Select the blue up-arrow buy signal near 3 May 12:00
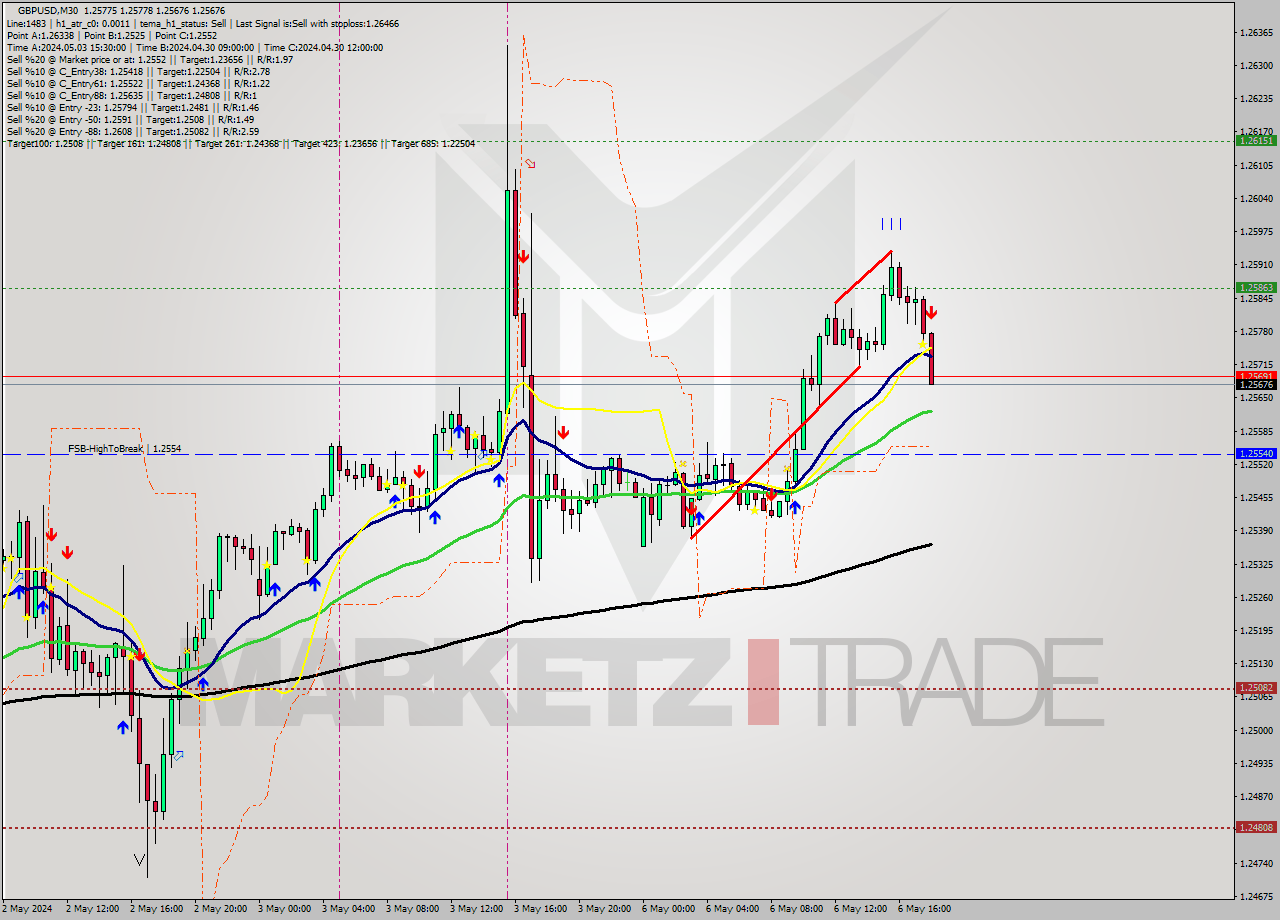The image size is (1280, 920). tap(499, 478)
